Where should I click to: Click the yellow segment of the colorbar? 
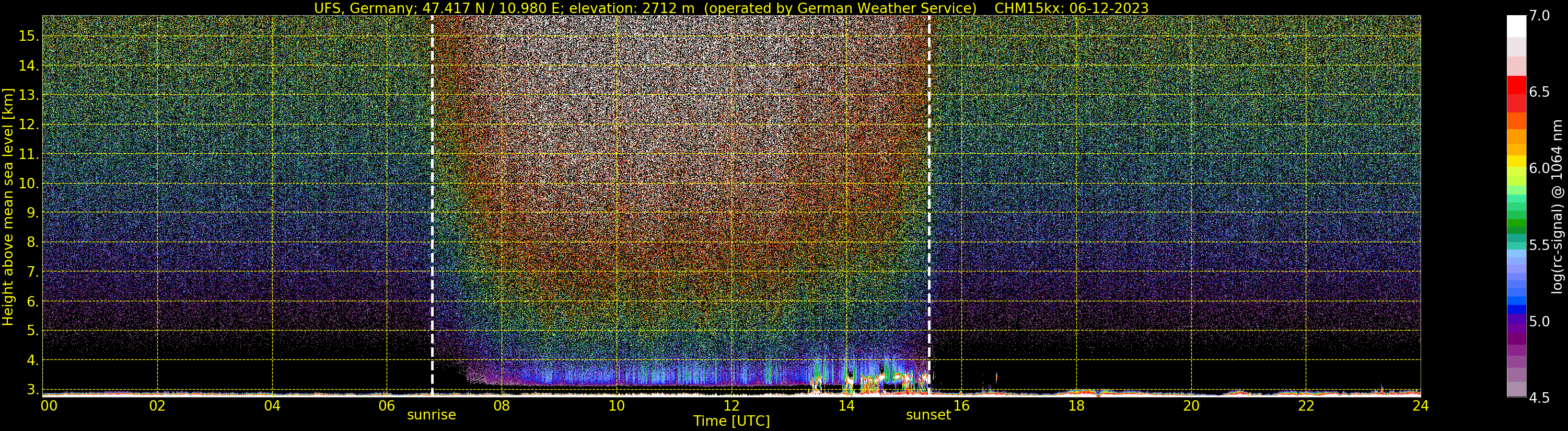pos(1516,161)
